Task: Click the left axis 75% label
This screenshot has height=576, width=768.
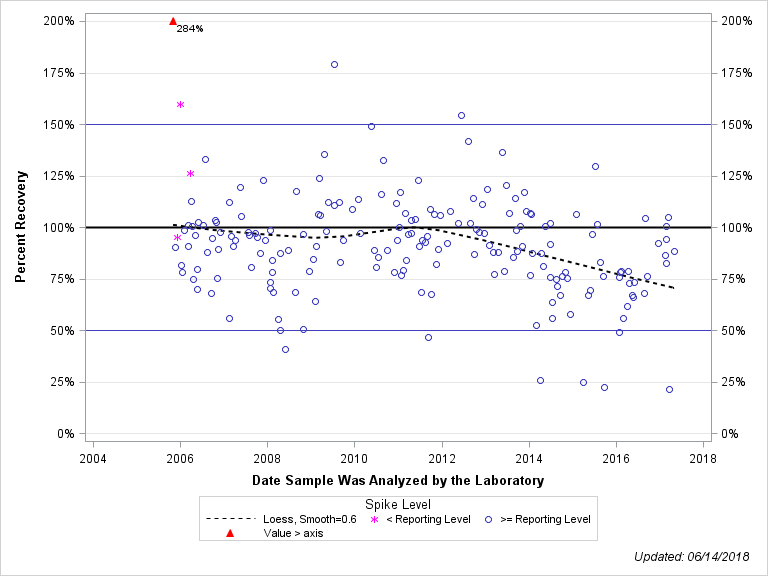Action: pos(63,279)
